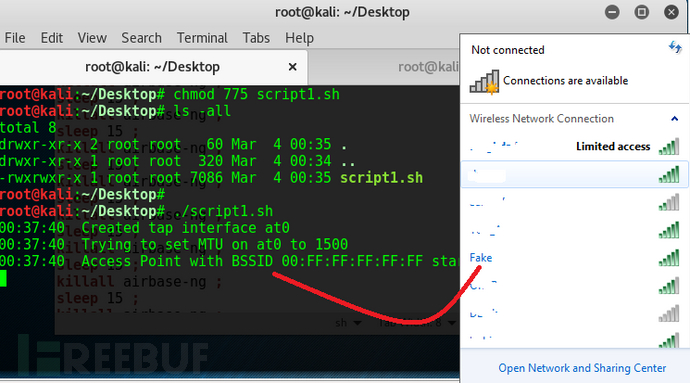
Task: Open the Search menu
Action: 141,38
